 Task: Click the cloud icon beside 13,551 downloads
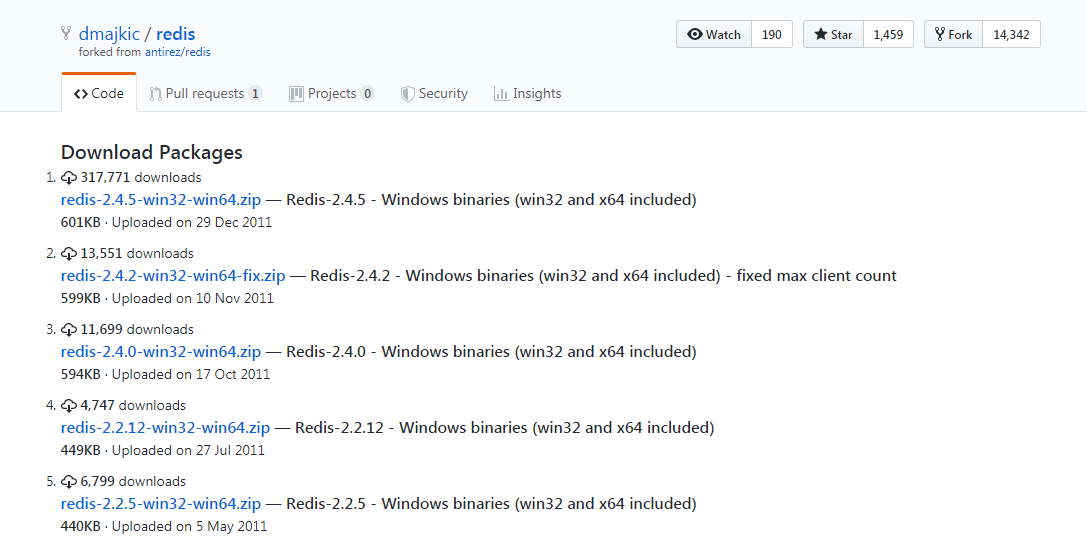click(69, 254)
